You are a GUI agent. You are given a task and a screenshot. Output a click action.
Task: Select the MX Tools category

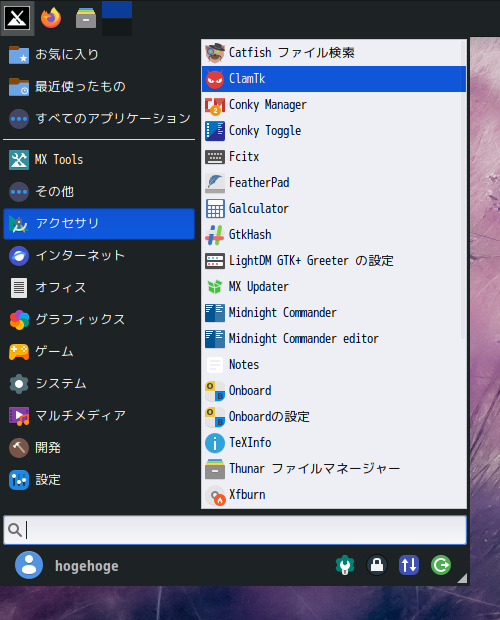point(99,160)
